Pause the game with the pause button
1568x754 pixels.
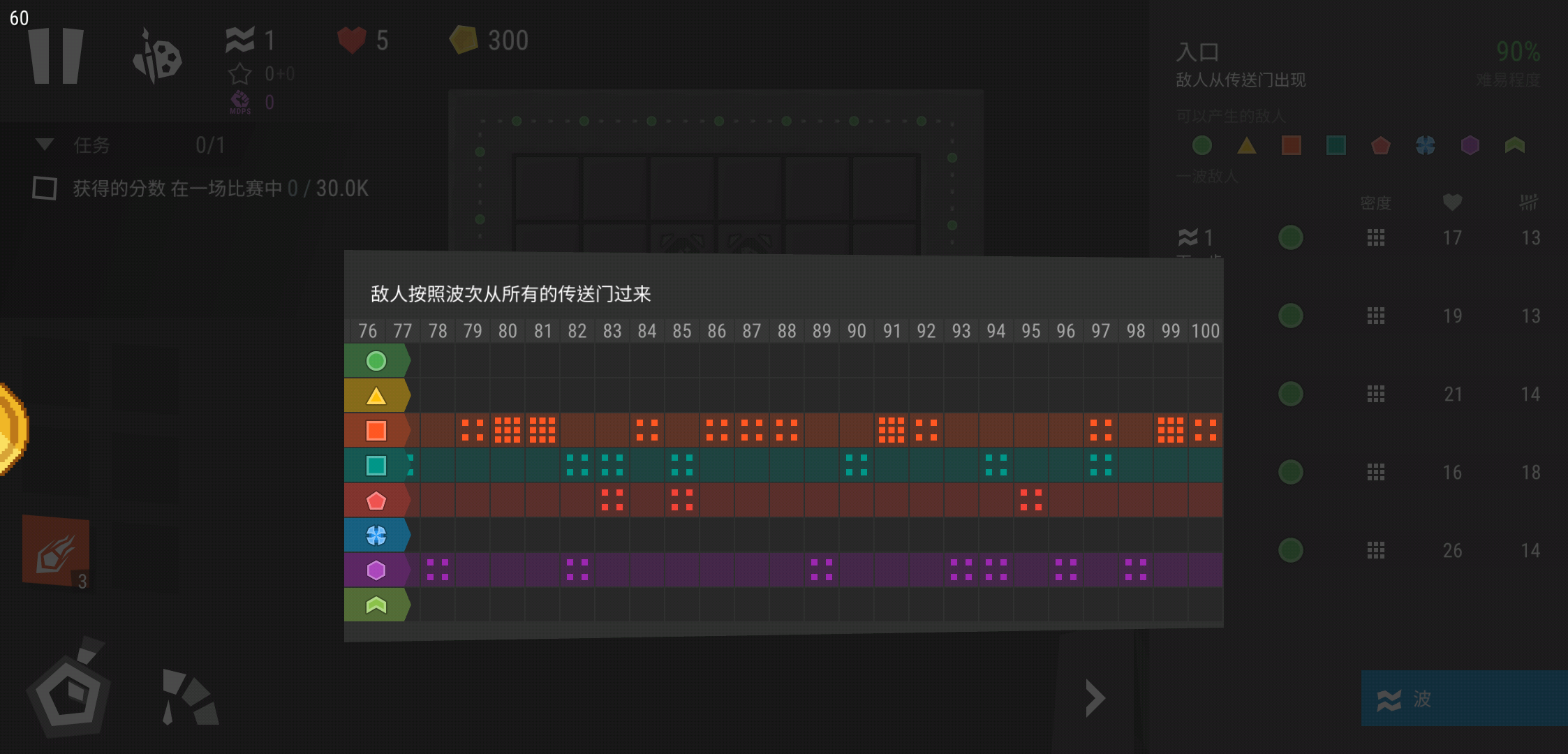click(x=56, y=56)
